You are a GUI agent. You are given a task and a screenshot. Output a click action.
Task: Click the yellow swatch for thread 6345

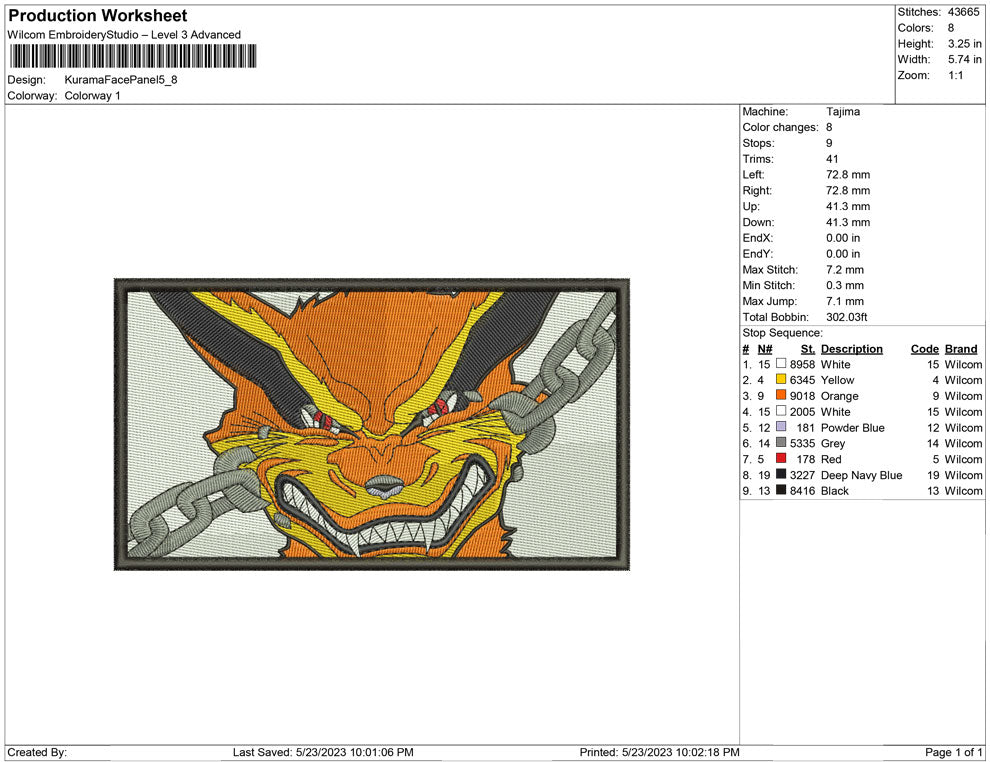click(x=781, y=379)
